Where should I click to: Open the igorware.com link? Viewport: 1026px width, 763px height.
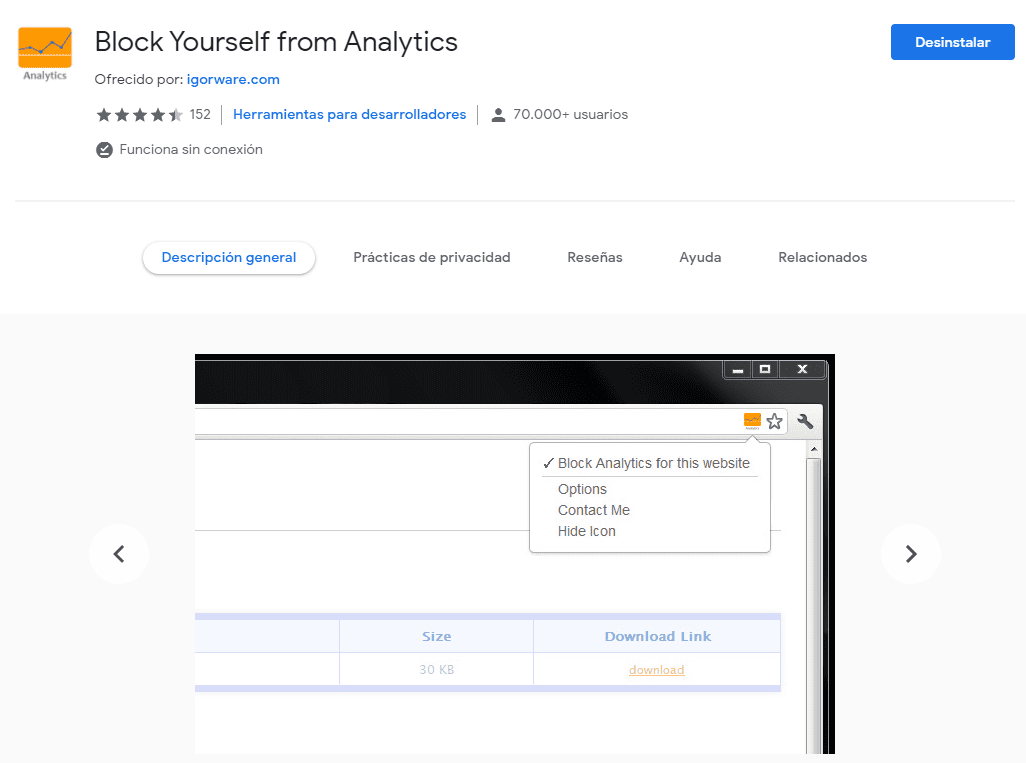tap(233, 79)
